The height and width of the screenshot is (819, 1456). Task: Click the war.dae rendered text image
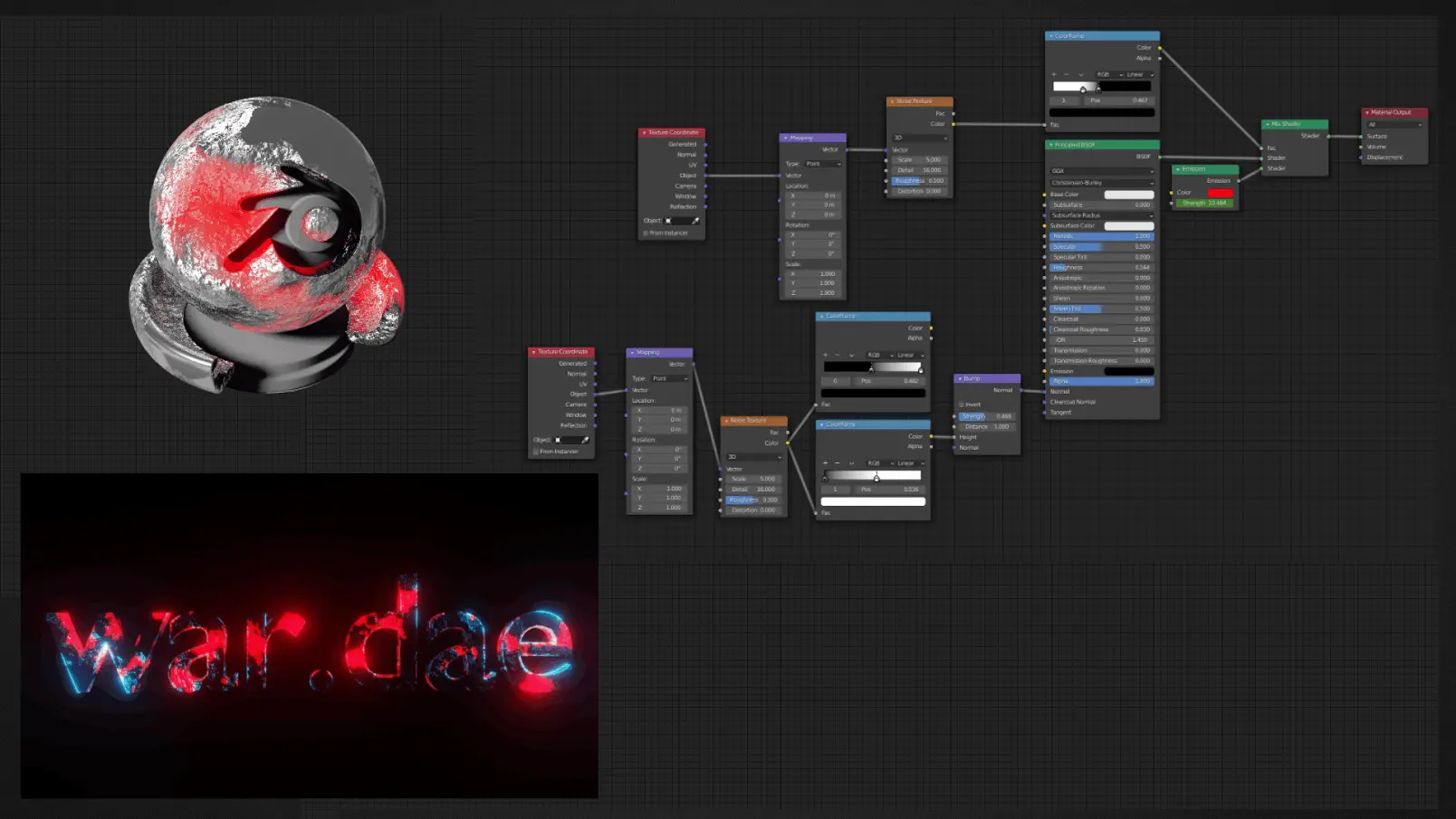[x=310, y=635]
